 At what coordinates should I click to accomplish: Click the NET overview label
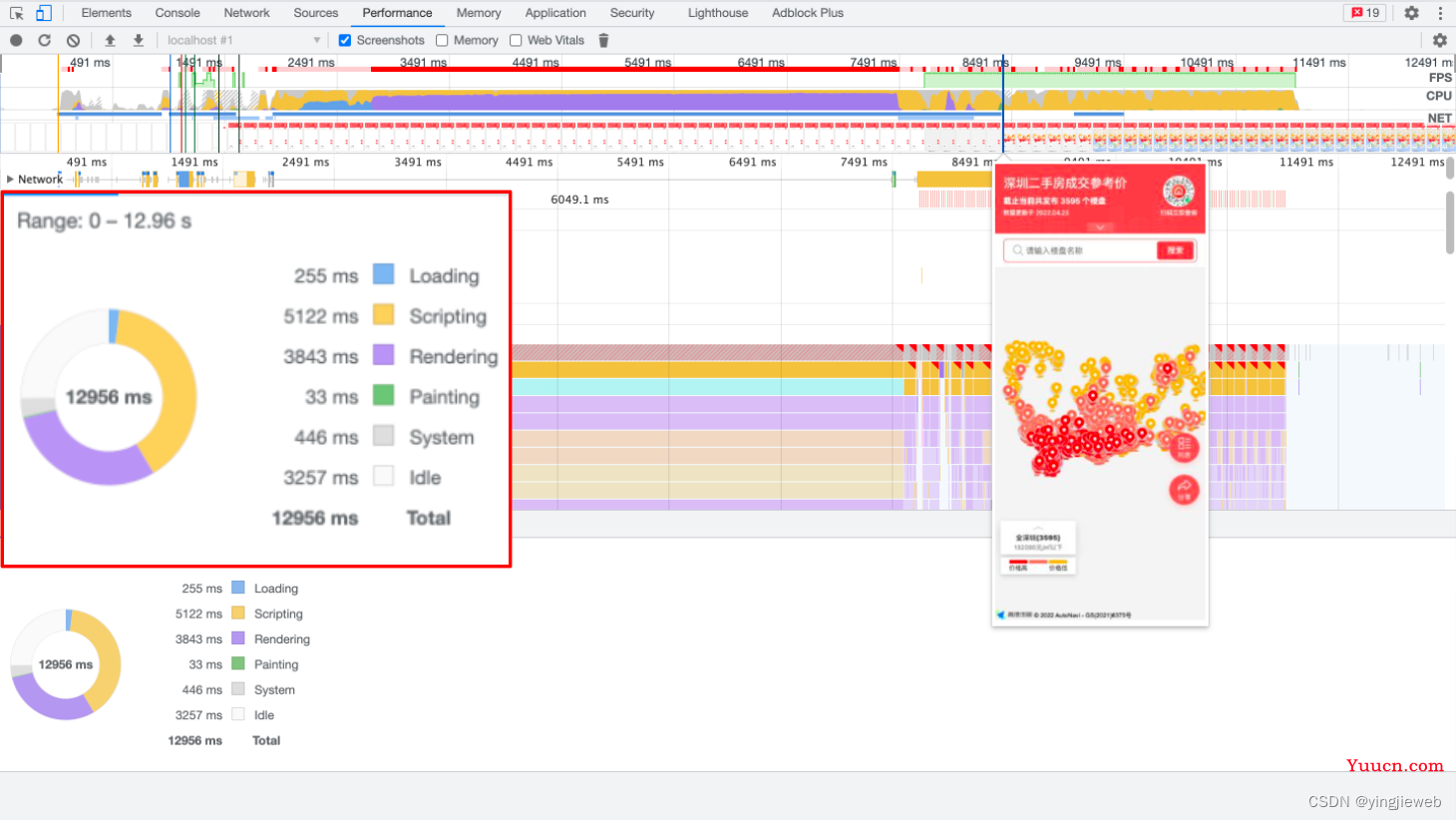point(1440,118)
